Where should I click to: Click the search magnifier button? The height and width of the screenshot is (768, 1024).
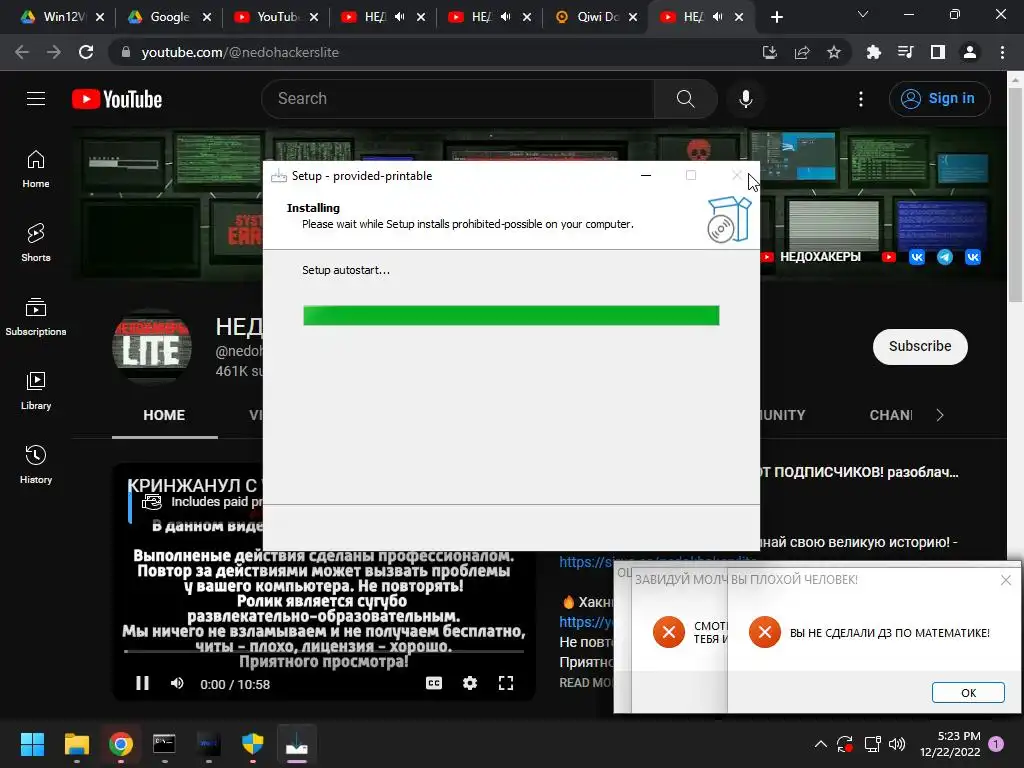point(685,99)
